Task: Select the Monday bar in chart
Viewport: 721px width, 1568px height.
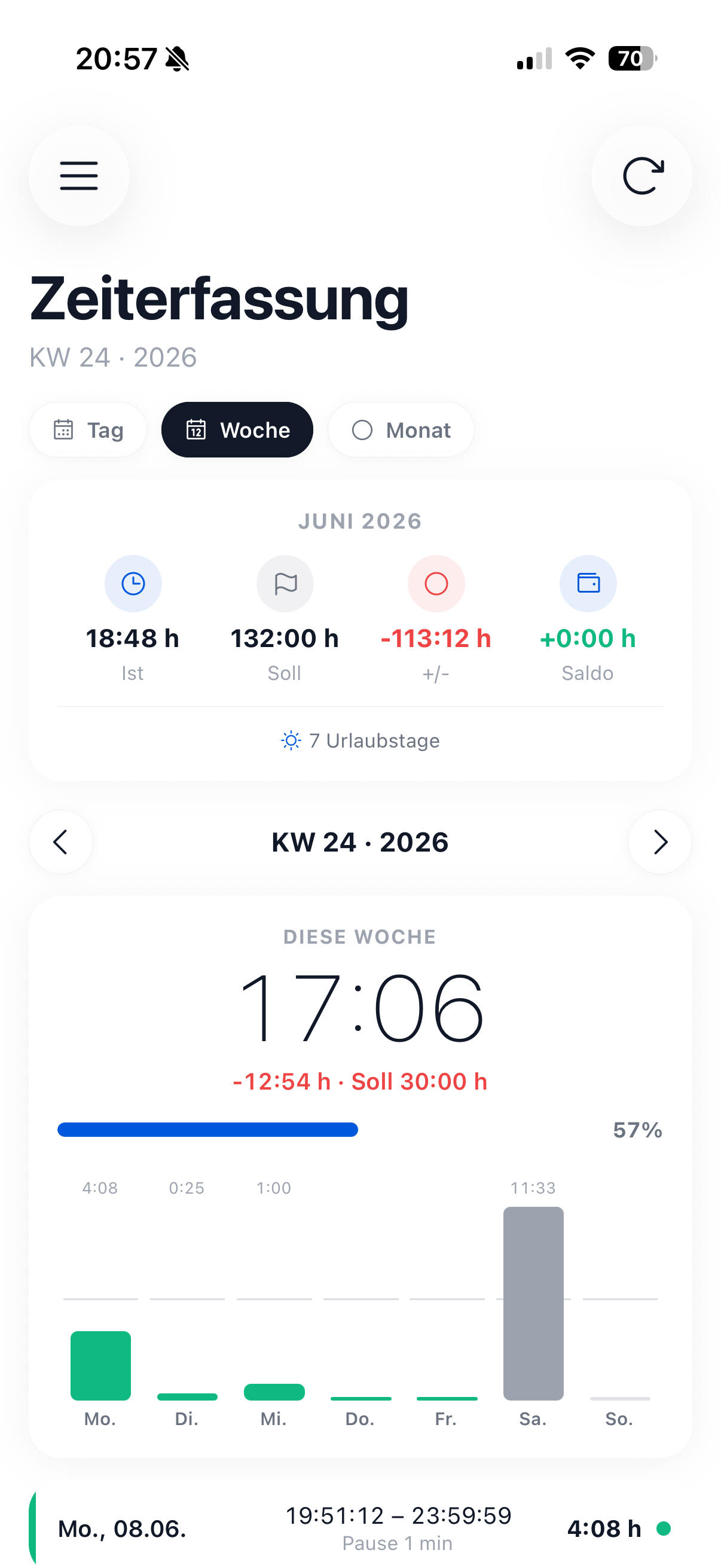Action: pyautogui.click(x=100, y=1365)
